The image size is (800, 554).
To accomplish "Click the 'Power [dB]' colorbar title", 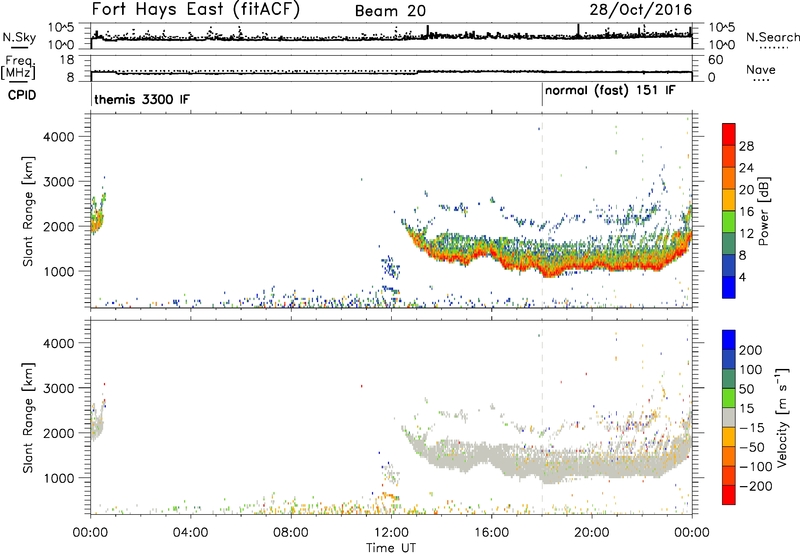I will coord(764,211).
